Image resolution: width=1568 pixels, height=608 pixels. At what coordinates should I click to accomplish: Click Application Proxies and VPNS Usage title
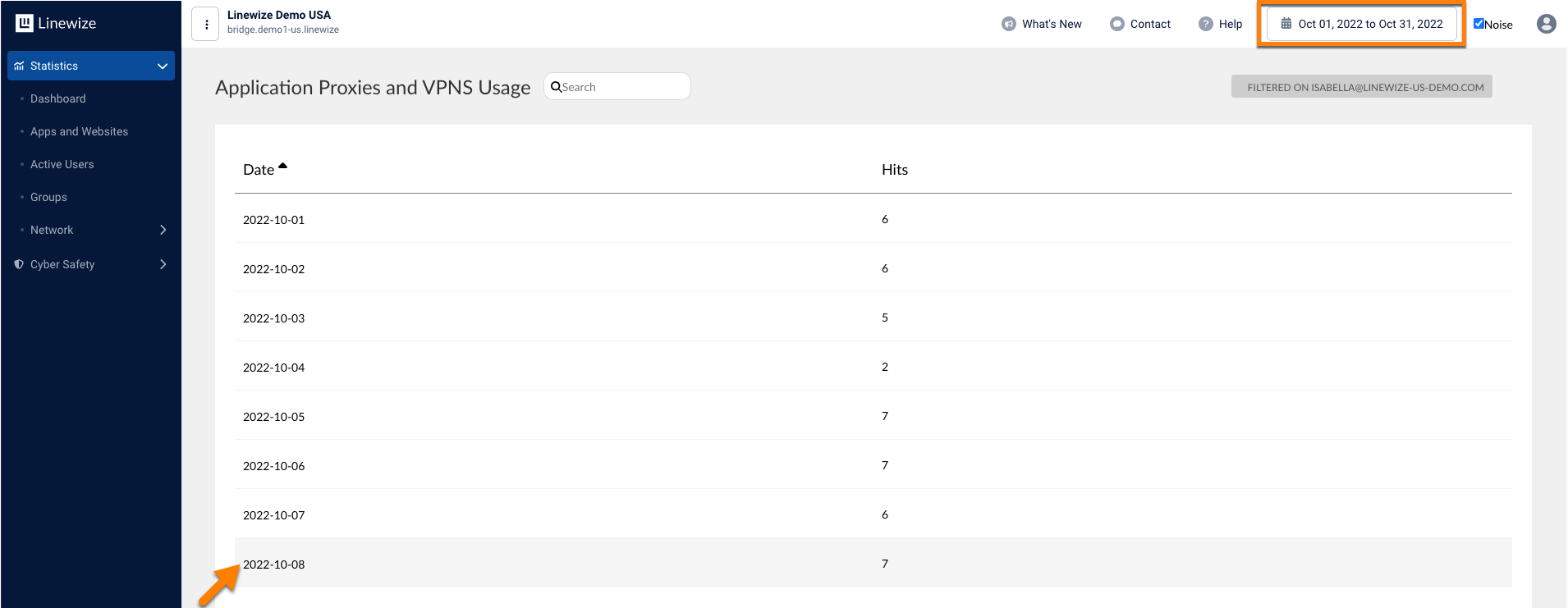pos(373,88)
